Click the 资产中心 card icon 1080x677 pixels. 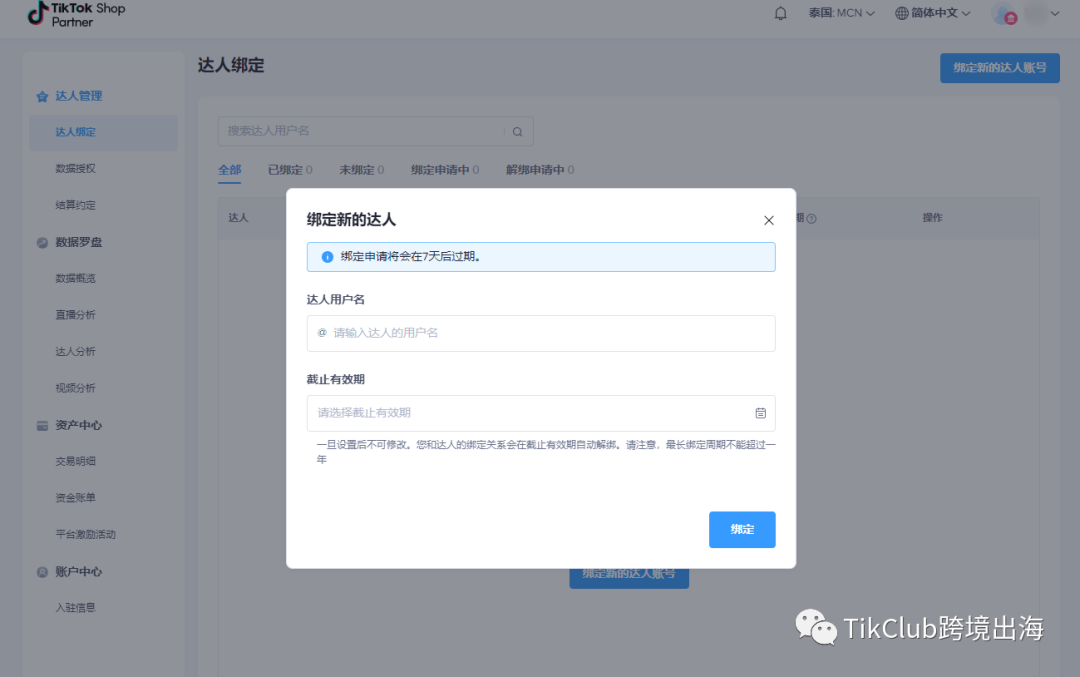[42, 426]
